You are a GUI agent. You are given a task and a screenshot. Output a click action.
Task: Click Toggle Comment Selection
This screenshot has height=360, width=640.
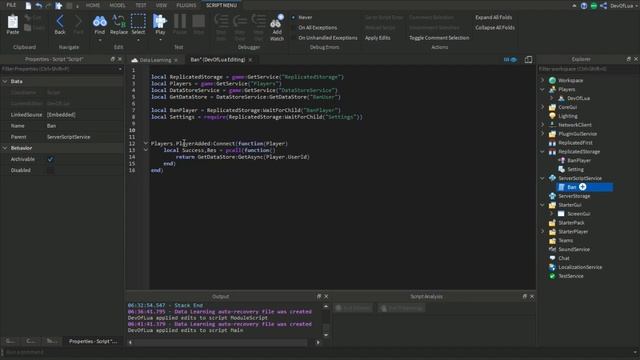(439, 38)
